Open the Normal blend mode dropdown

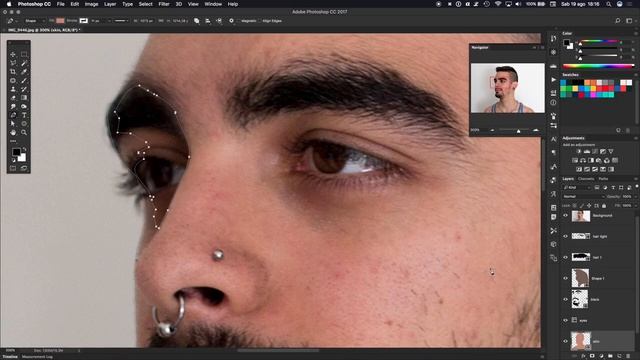(584, 197)
